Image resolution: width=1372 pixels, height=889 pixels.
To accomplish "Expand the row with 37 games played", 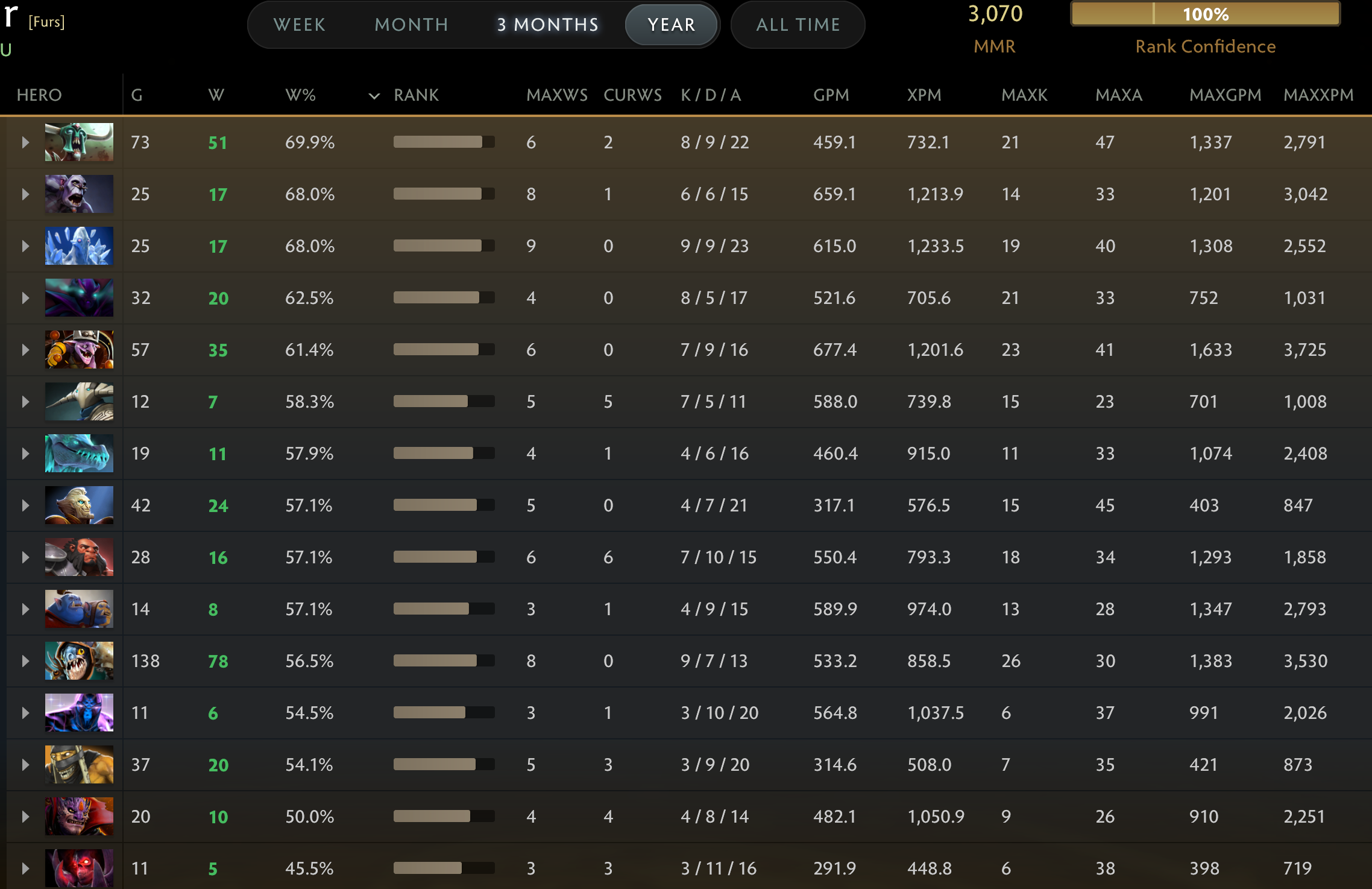I will point(25,765).
